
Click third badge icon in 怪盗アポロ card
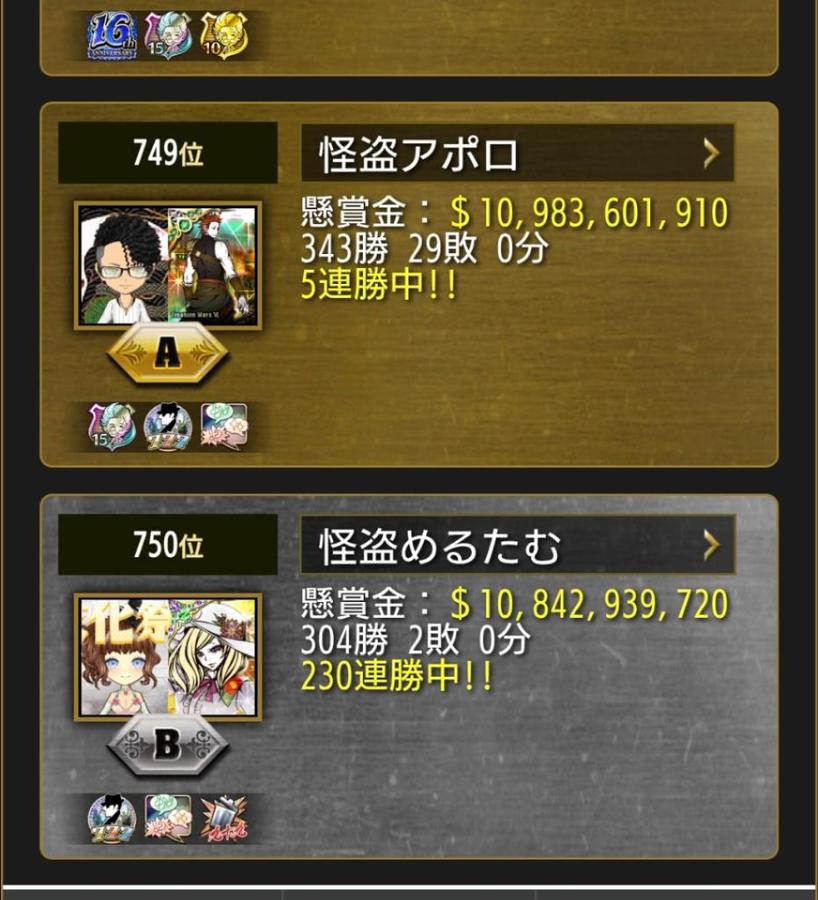[224, 426]
